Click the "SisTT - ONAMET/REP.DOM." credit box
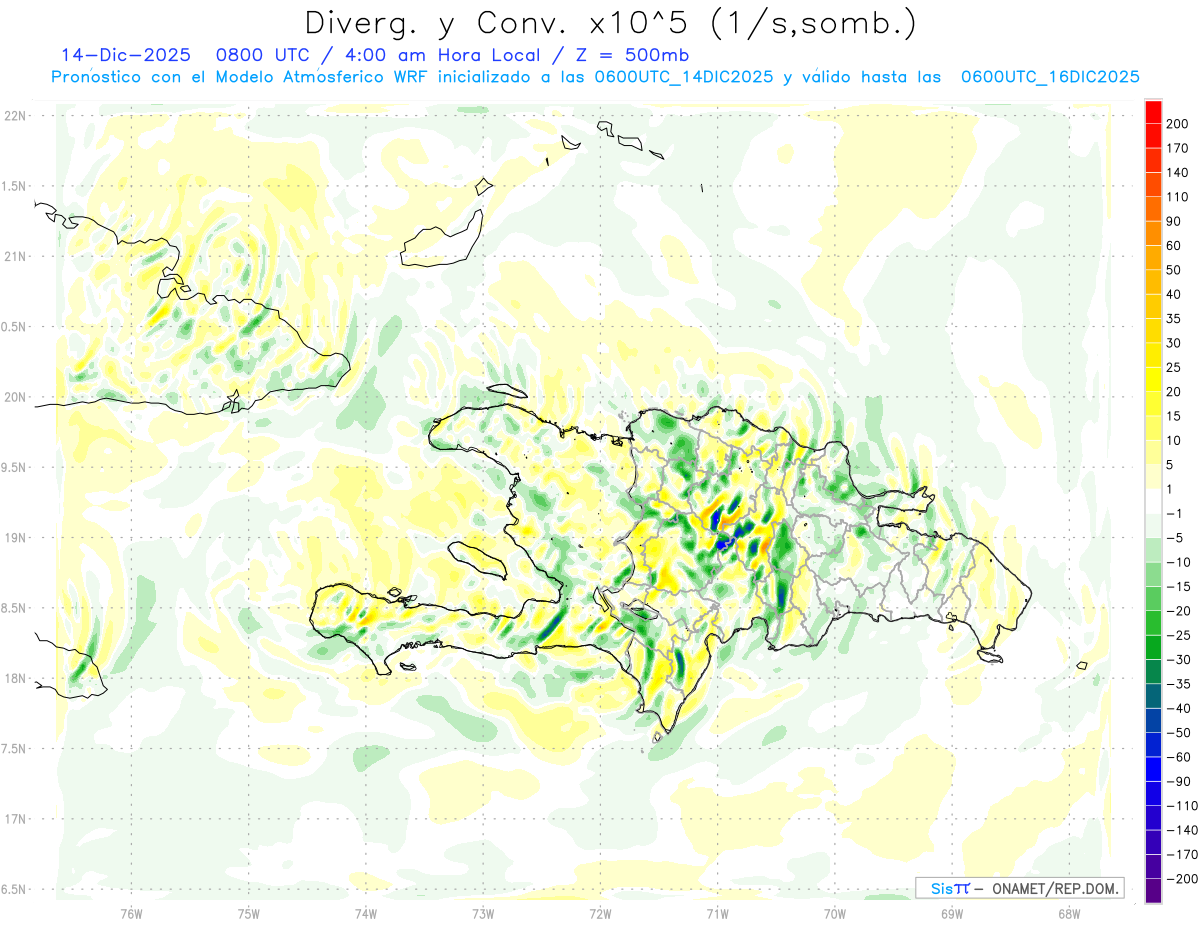 point(1019,888)
